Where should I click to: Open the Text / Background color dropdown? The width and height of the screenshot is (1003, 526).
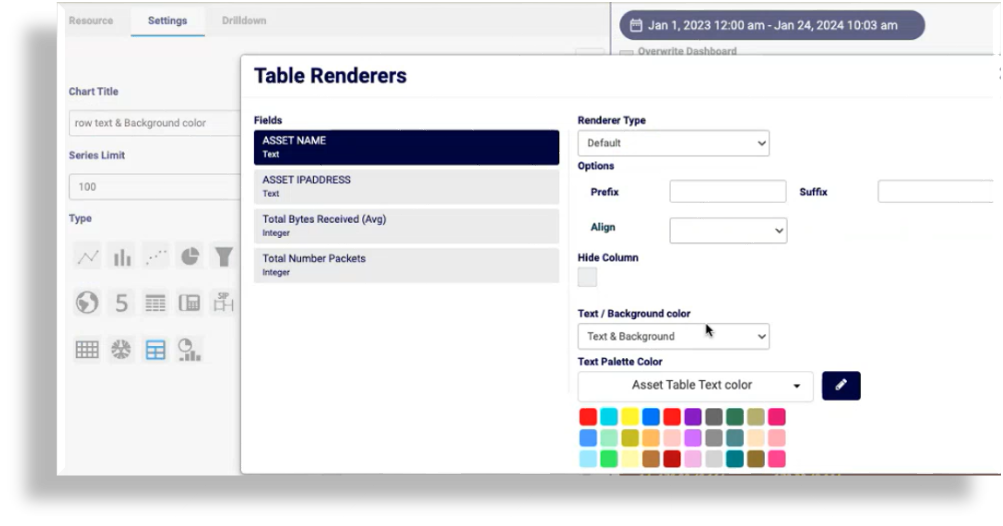[x=674, y=337]
